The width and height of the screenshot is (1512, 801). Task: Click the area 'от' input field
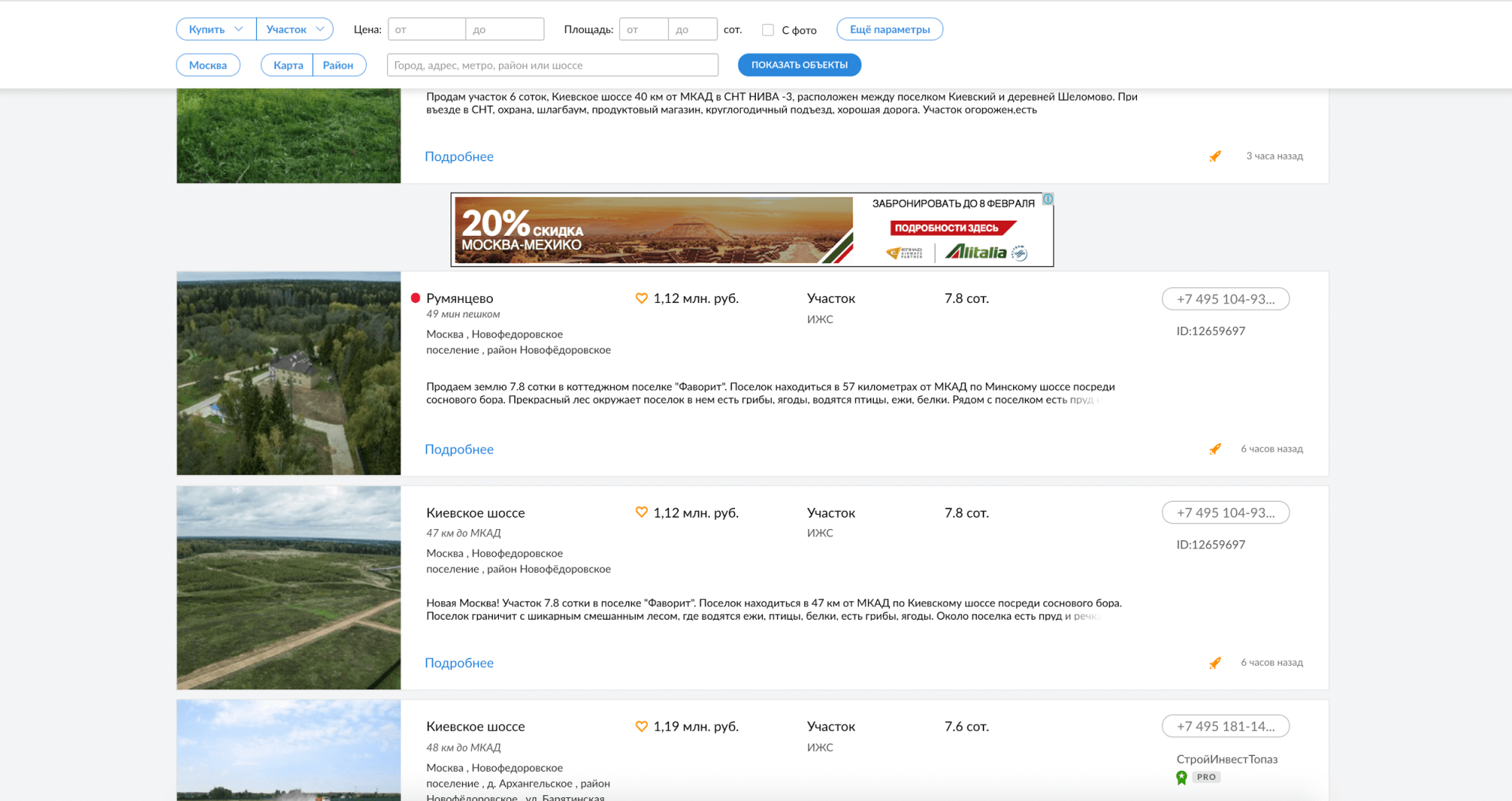[x=643, y=29]
